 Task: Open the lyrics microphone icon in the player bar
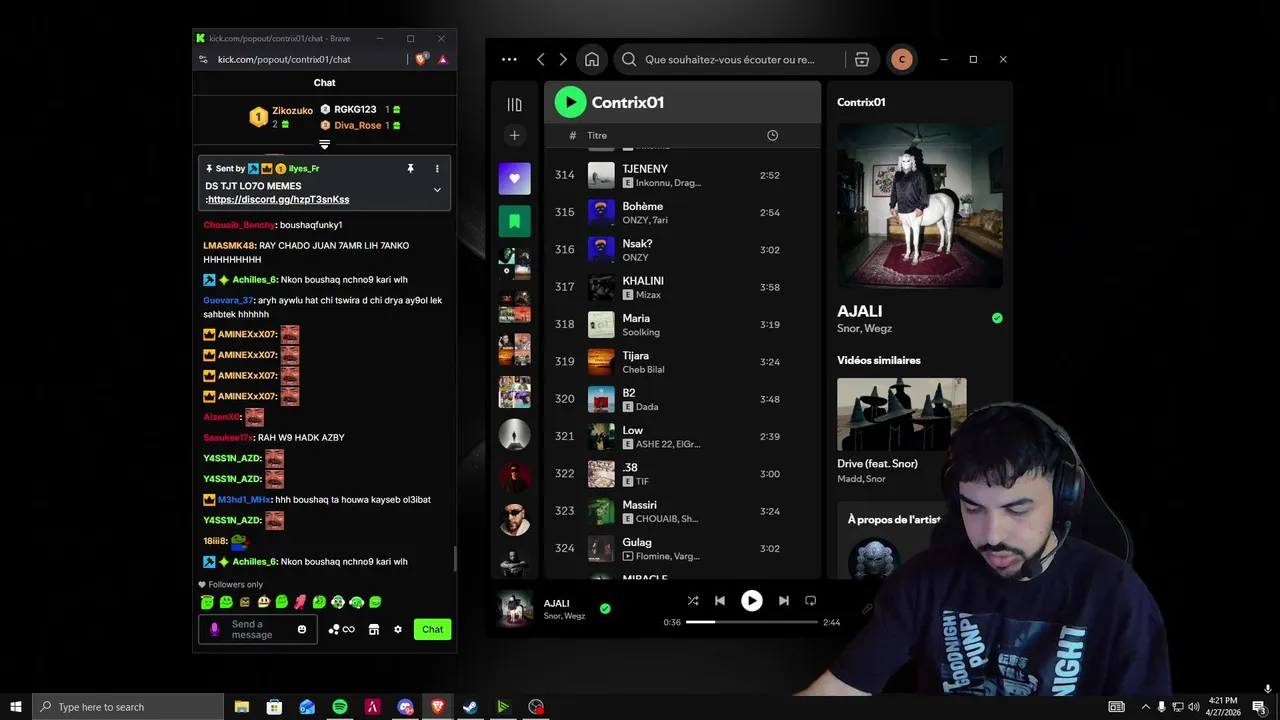click(867, 608)
